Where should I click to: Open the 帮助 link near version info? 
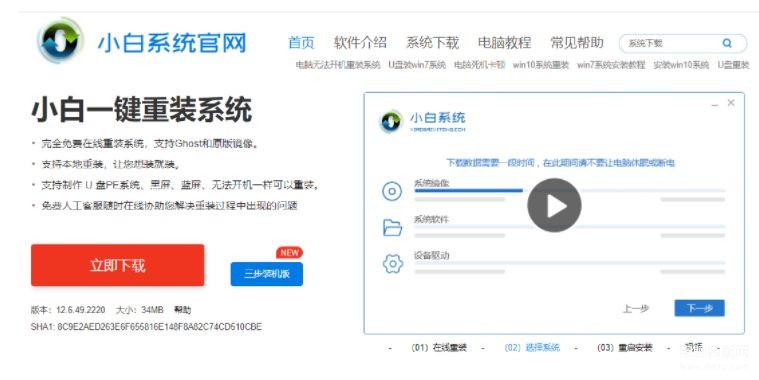(182, 310)
